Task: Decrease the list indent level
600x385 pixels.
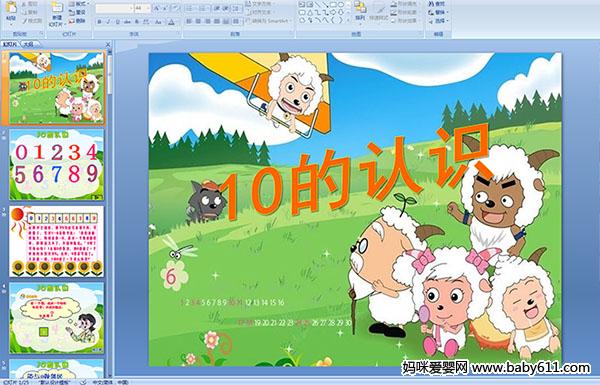Action: 216,8
